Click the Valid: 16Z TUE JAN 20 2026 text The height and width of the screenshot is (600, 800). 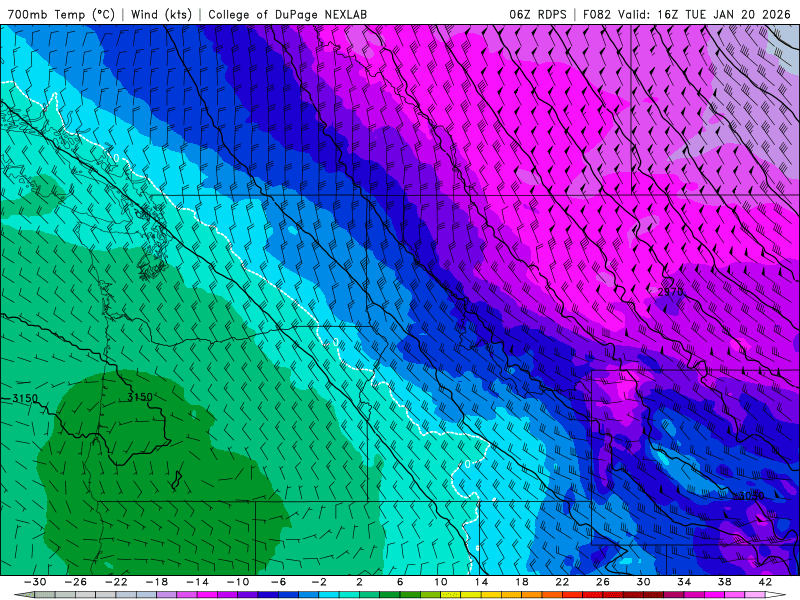pyautogui.click(x=704, y=14)
